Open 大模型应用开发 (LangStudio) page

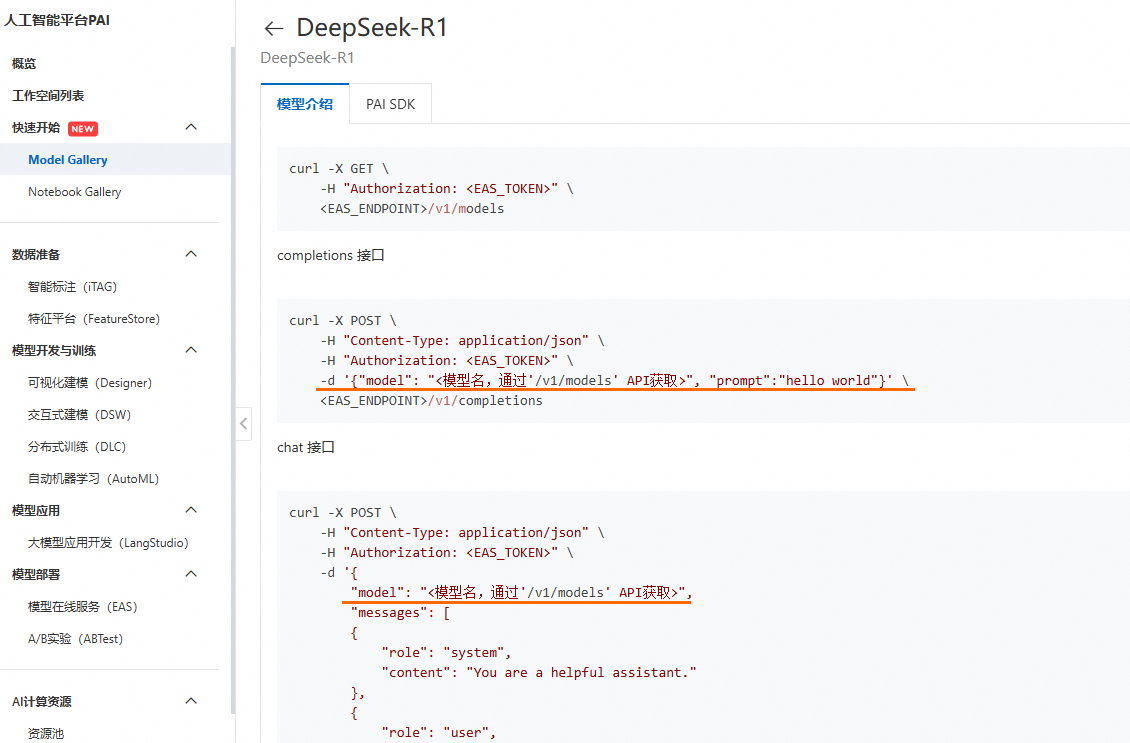[108, 543]
